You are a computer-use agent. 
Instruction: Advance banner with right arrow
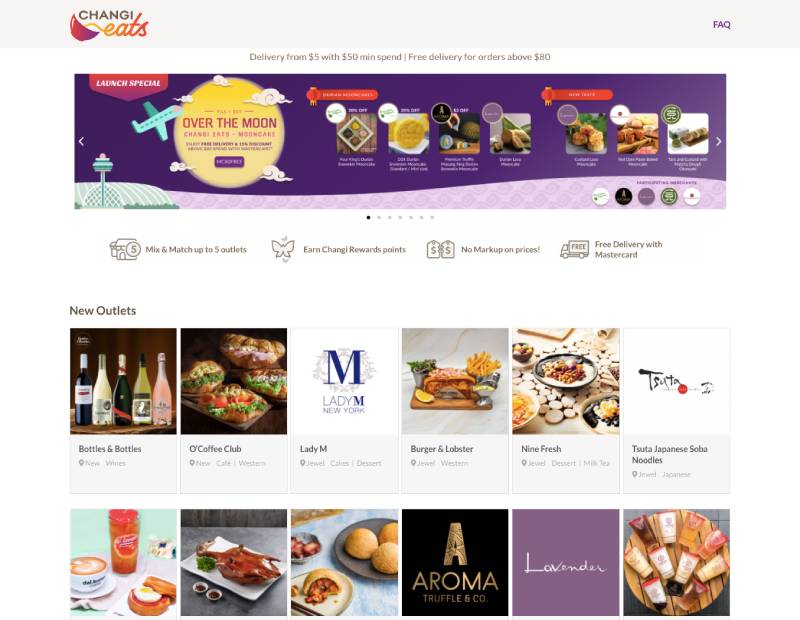718,141
